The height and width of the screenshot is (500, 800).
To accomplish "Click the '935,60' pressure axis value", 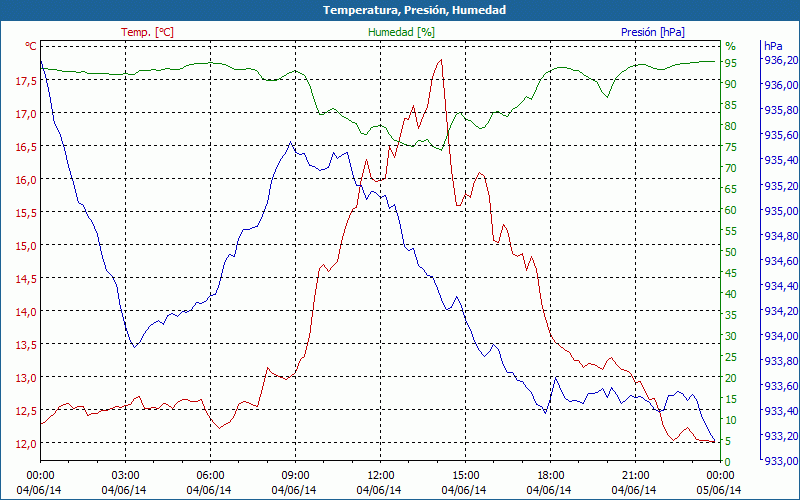I will pyautogui.click(x=780, y=135).
